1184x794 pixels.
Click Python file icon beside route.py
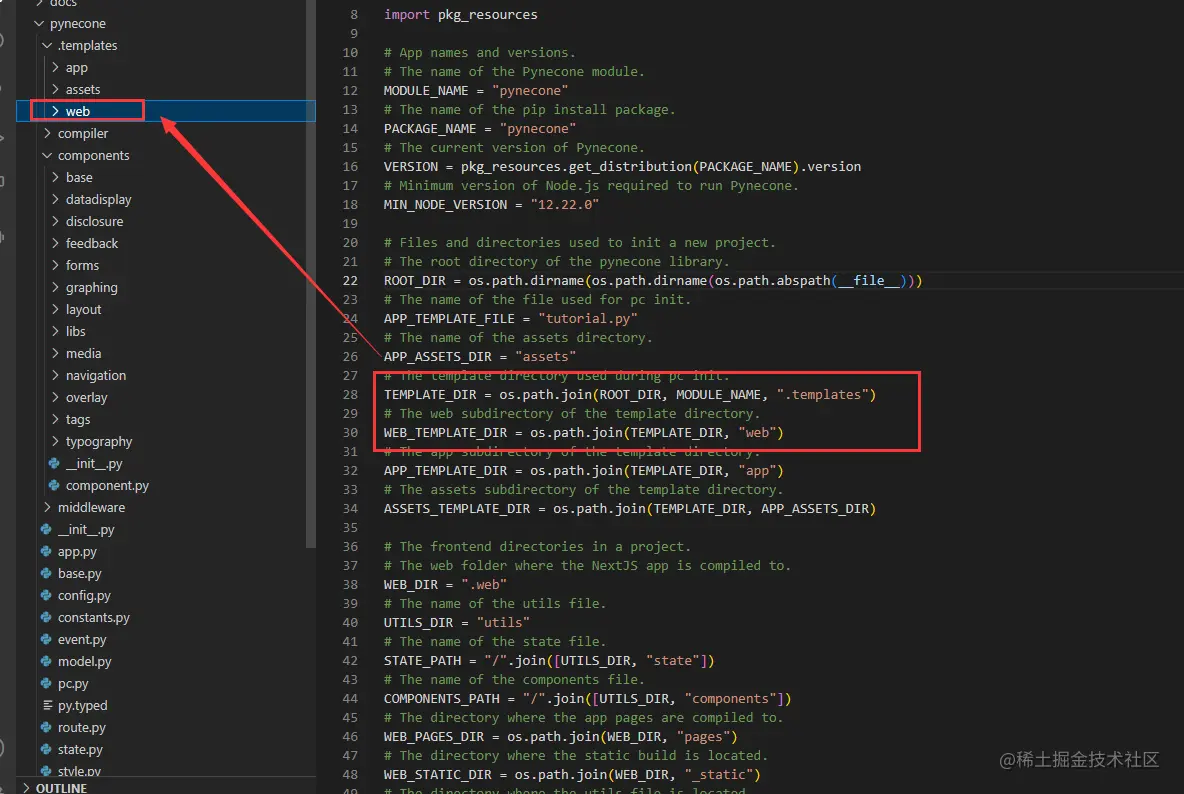[x=47, y=727]
